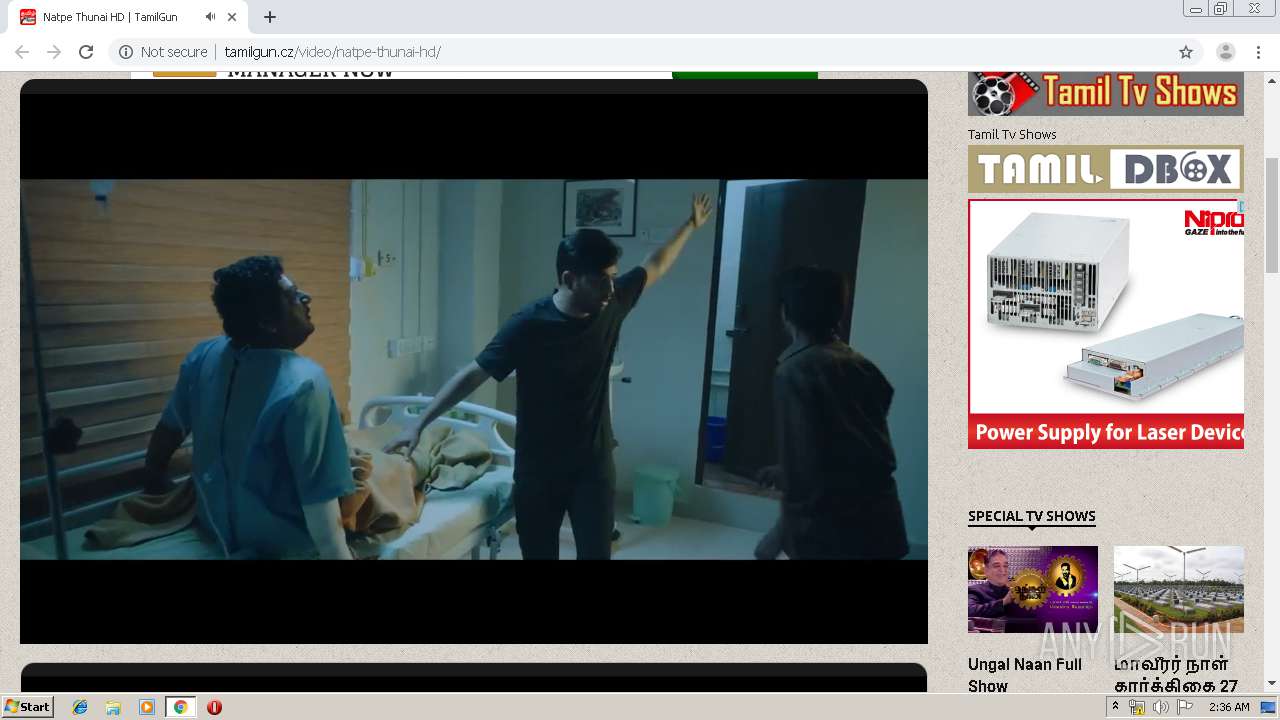Open the network tray icon

coord(1137,707)
